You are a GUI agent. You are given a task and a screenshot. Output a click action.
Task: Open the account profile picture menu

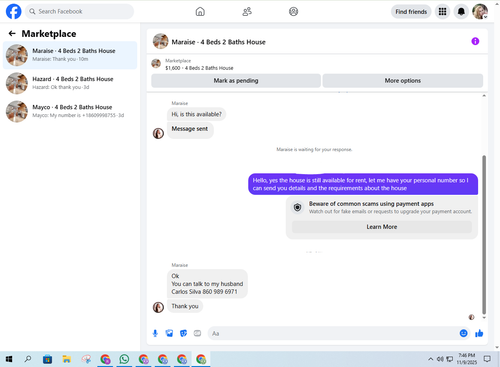pyautogui.click(x=480, y=12)
